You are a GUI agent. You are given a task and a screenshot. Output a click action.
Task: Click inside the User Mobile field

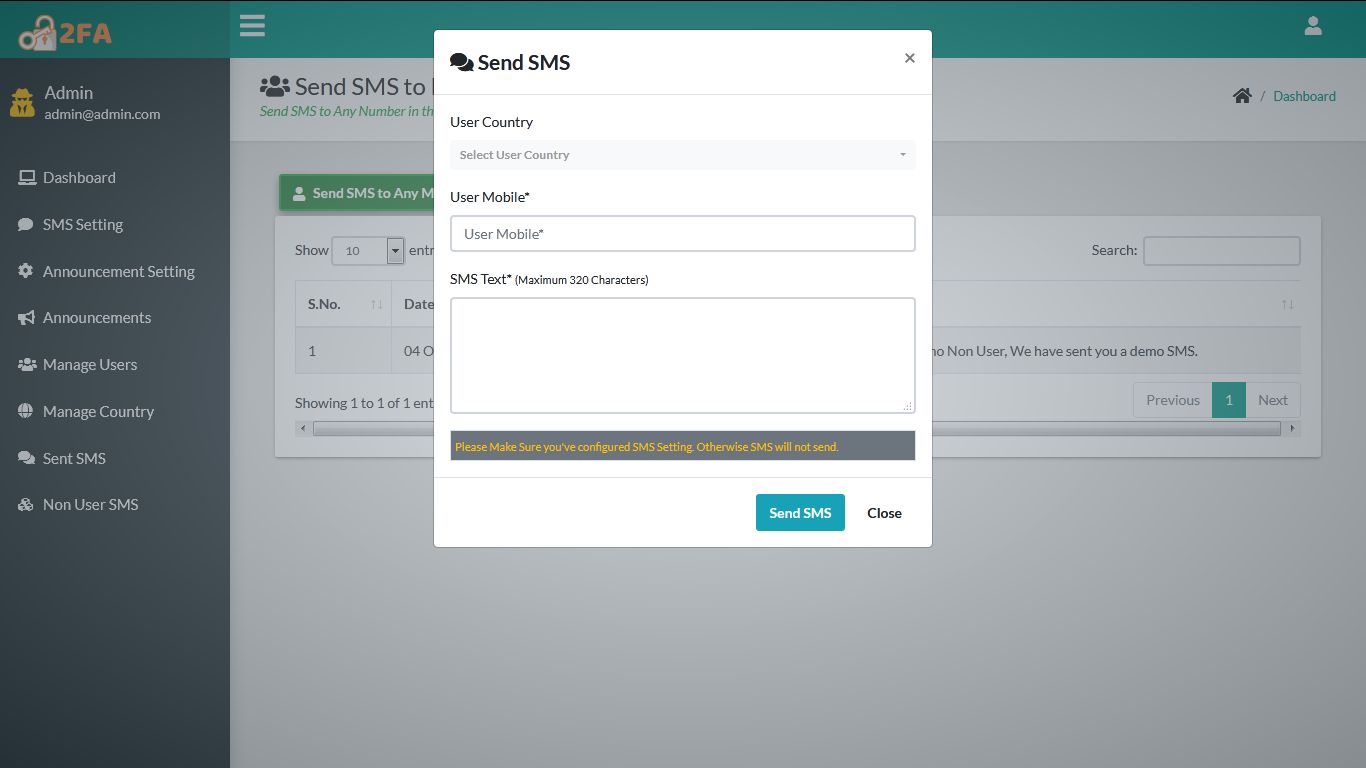pyautogui.click(x=682, y=233)
